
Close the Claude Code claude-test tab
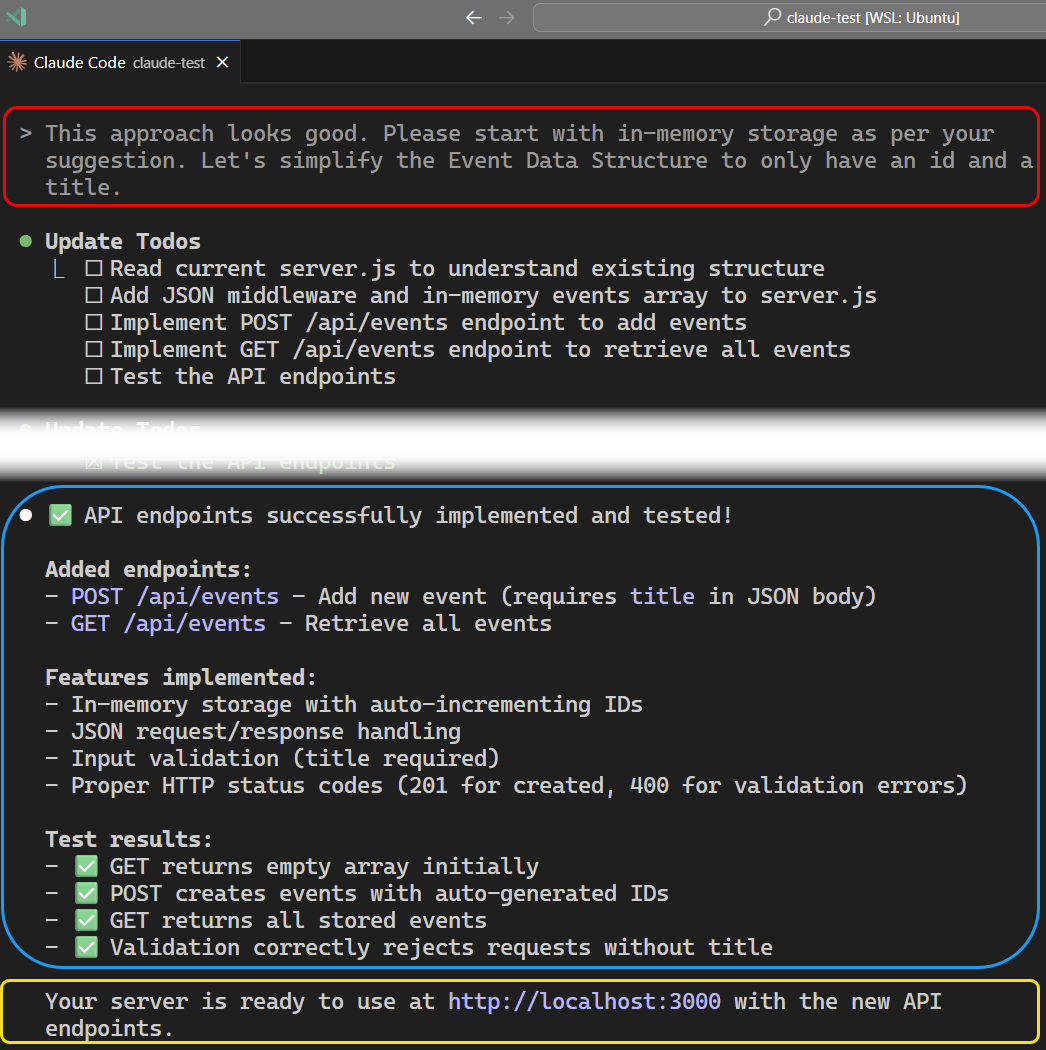pyautogui.click(x=222, y=62)
